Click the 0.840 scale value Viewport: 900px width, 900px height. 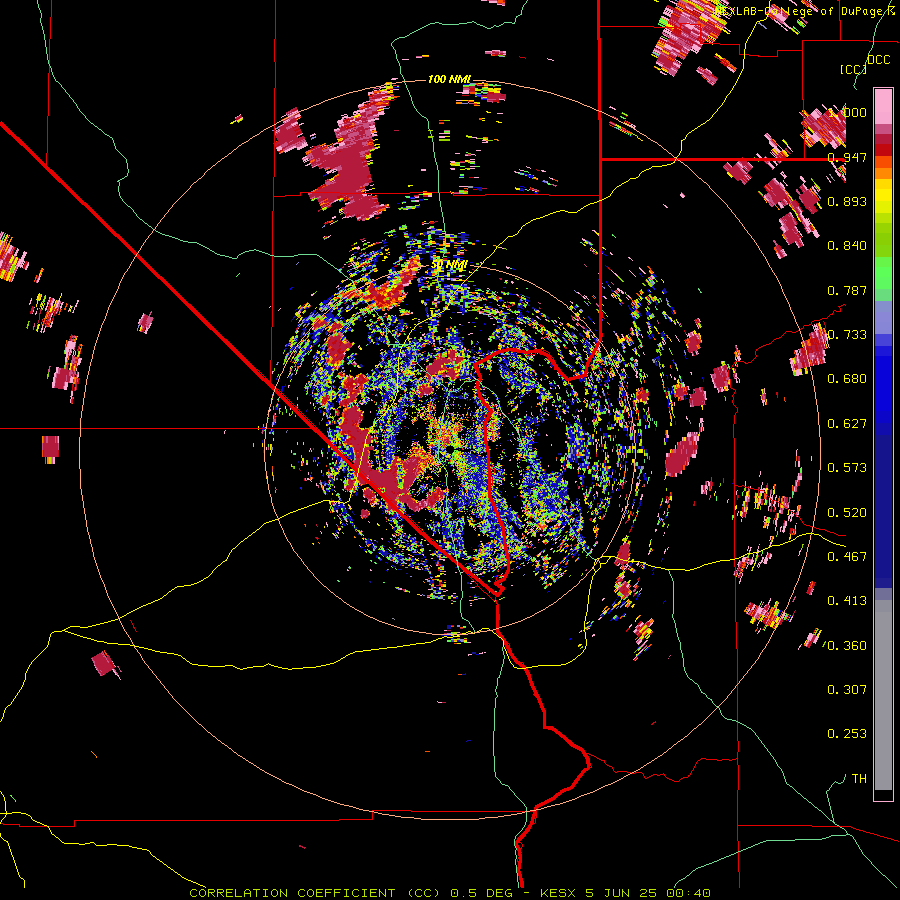(847, 246)
